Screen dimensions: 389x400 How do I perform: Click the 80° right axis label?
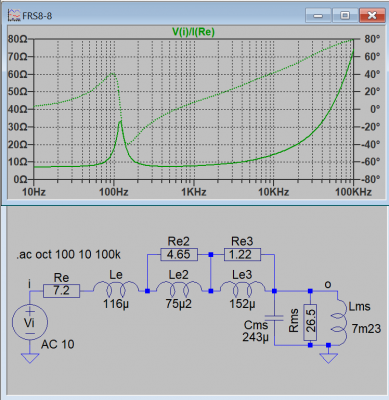[x=372, y=39]
